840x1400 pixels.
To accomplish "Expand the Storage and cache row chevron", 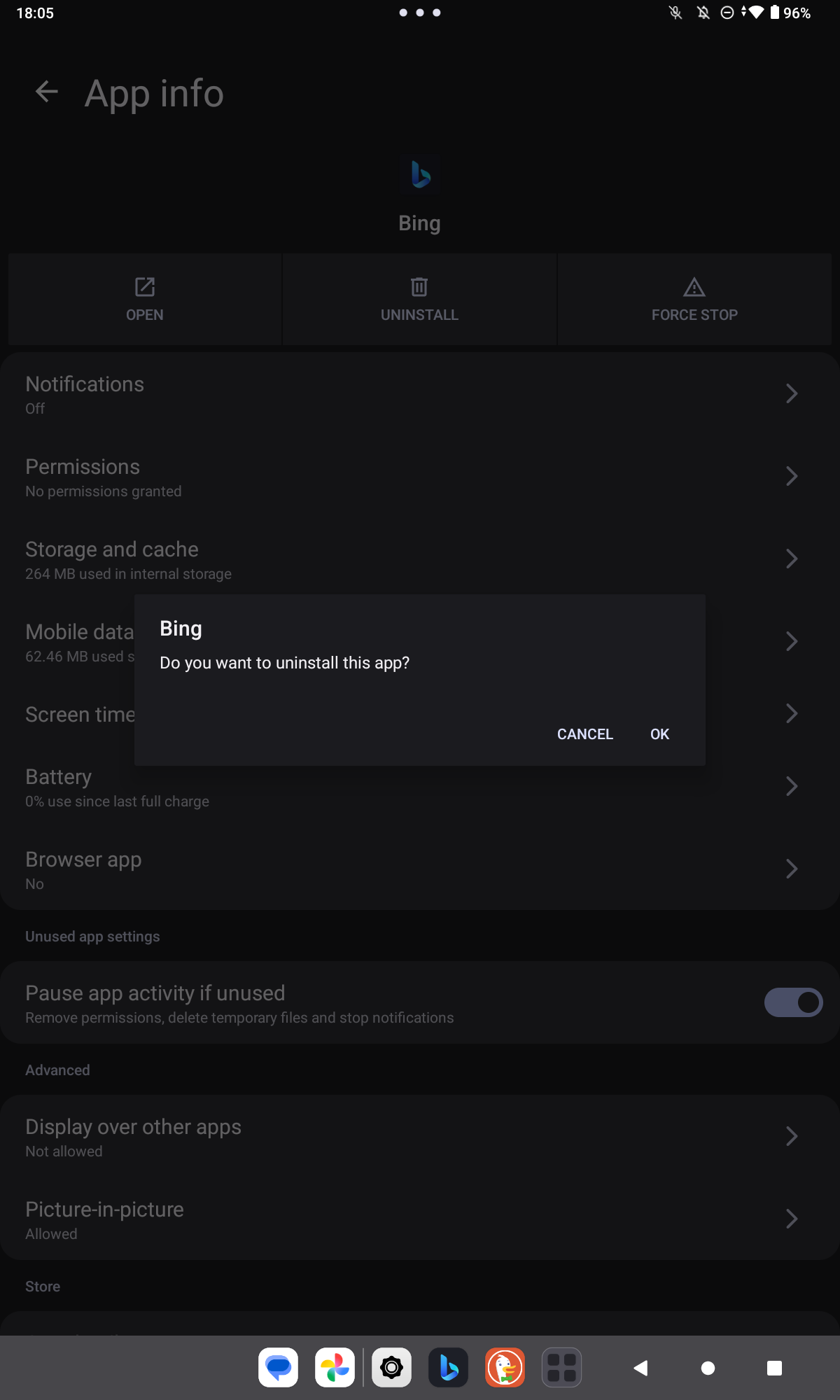I will pos(792,559).
